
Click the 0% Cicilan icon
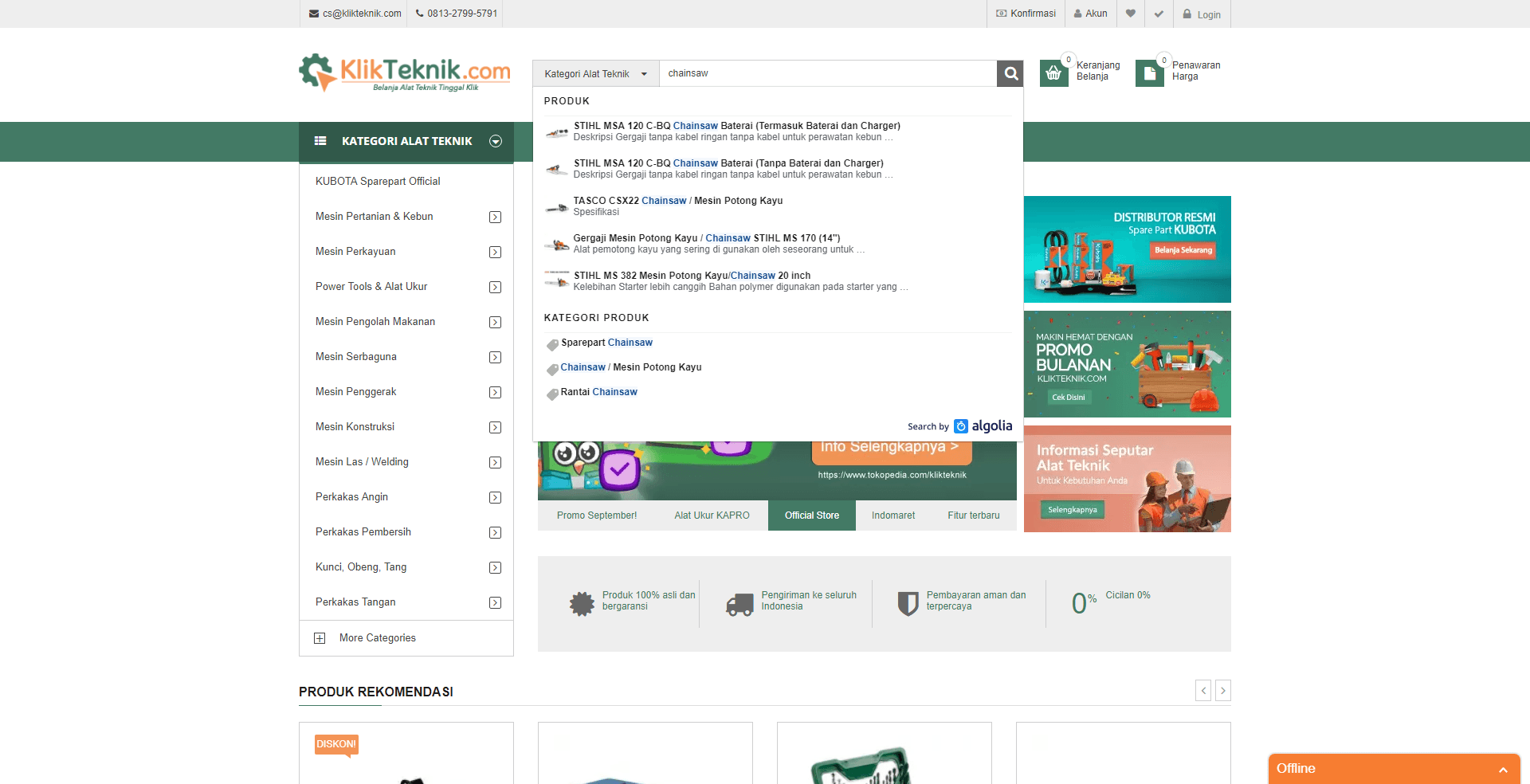pos(1084,603)
